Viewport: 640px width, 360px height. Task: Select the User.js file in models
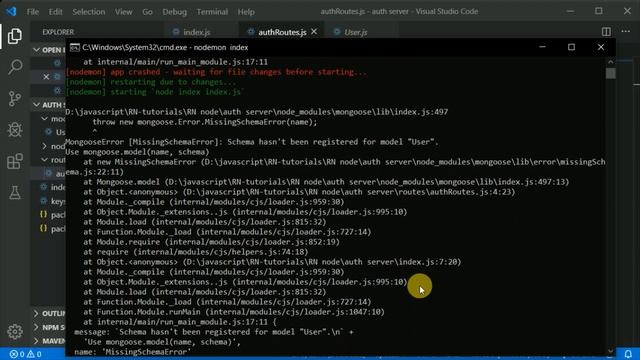tap(55, 132)
